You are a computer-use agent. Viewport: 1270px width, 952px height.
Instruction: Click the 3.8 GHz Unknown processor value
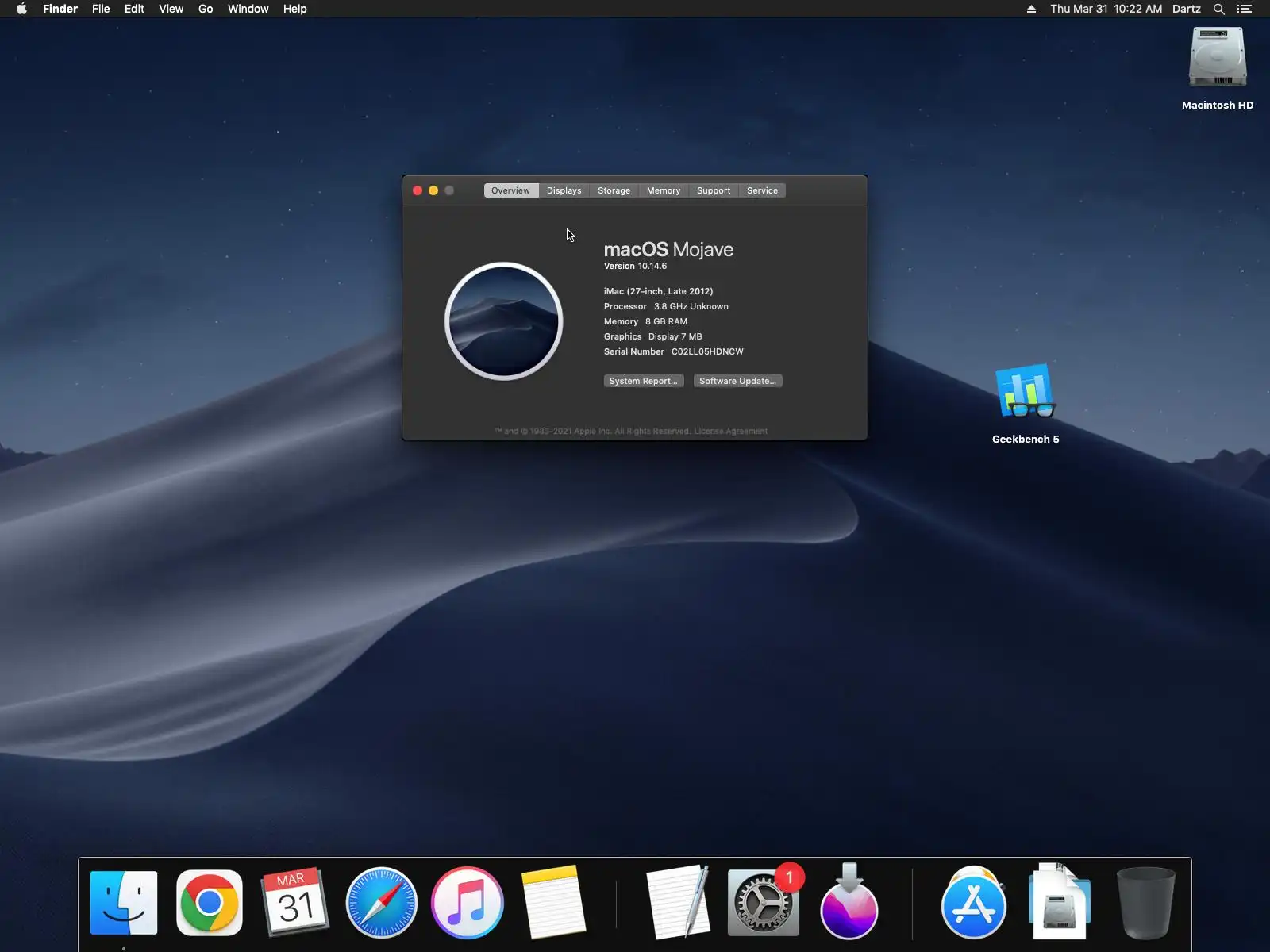click(x=691, y=306)
